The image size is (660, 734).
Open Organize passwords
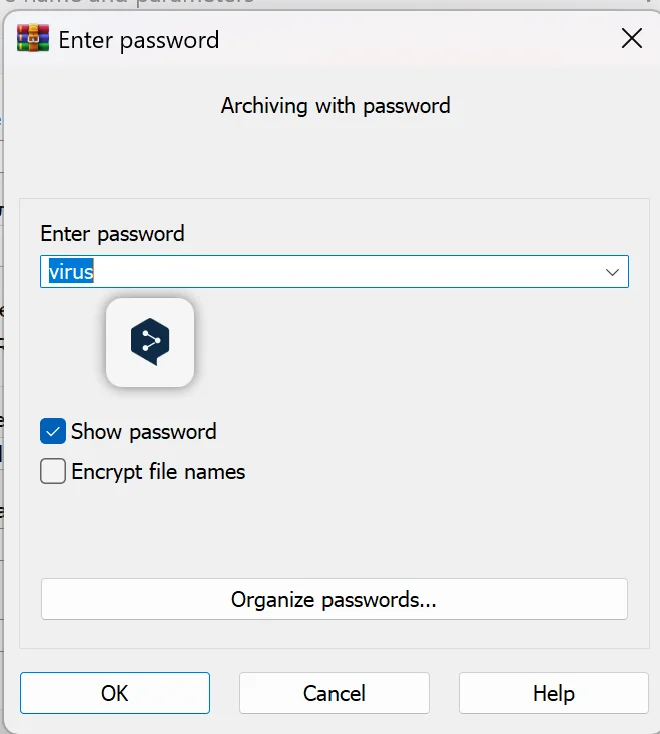point(334,599)
